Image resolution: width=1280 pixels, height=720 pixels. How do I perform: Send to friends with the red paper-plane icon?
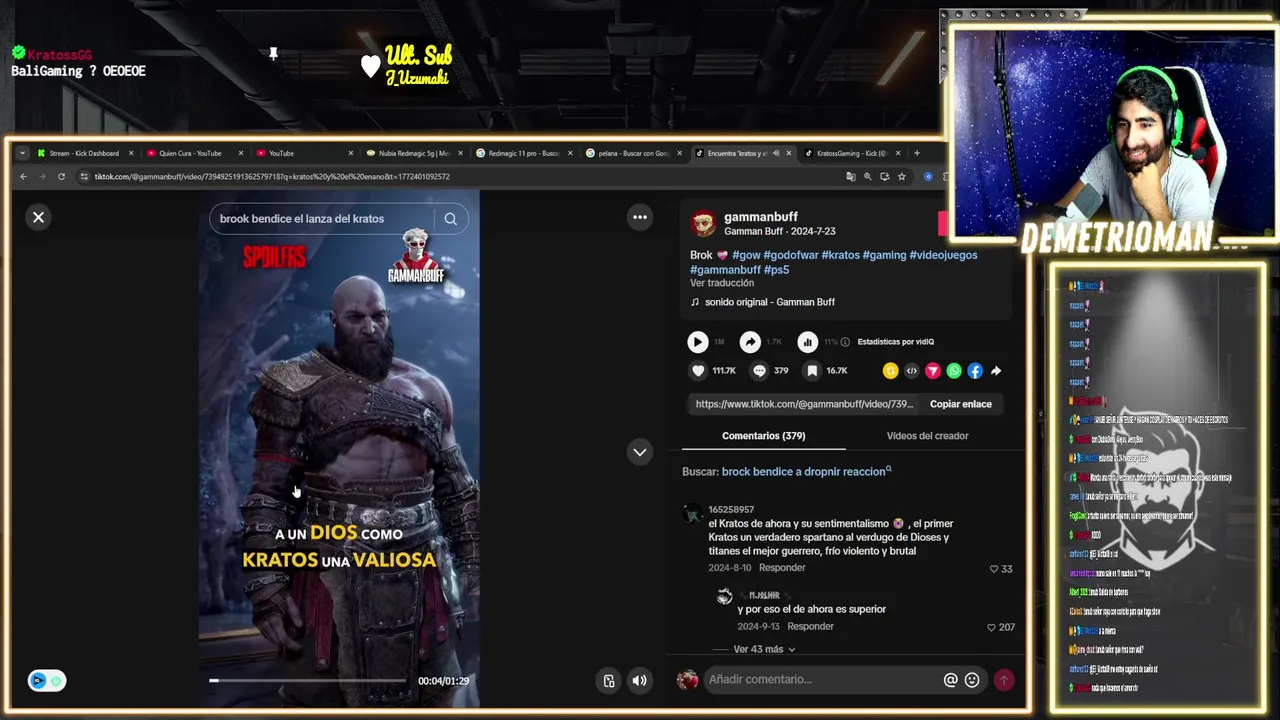click(933, 371)
